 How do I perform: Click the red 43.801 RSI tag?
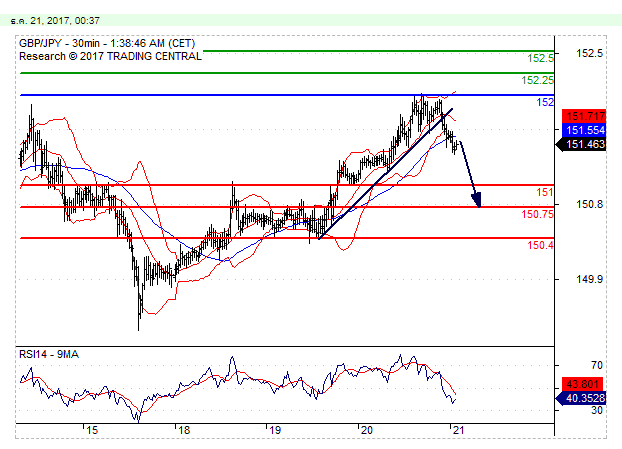click(x=582, y=384)
